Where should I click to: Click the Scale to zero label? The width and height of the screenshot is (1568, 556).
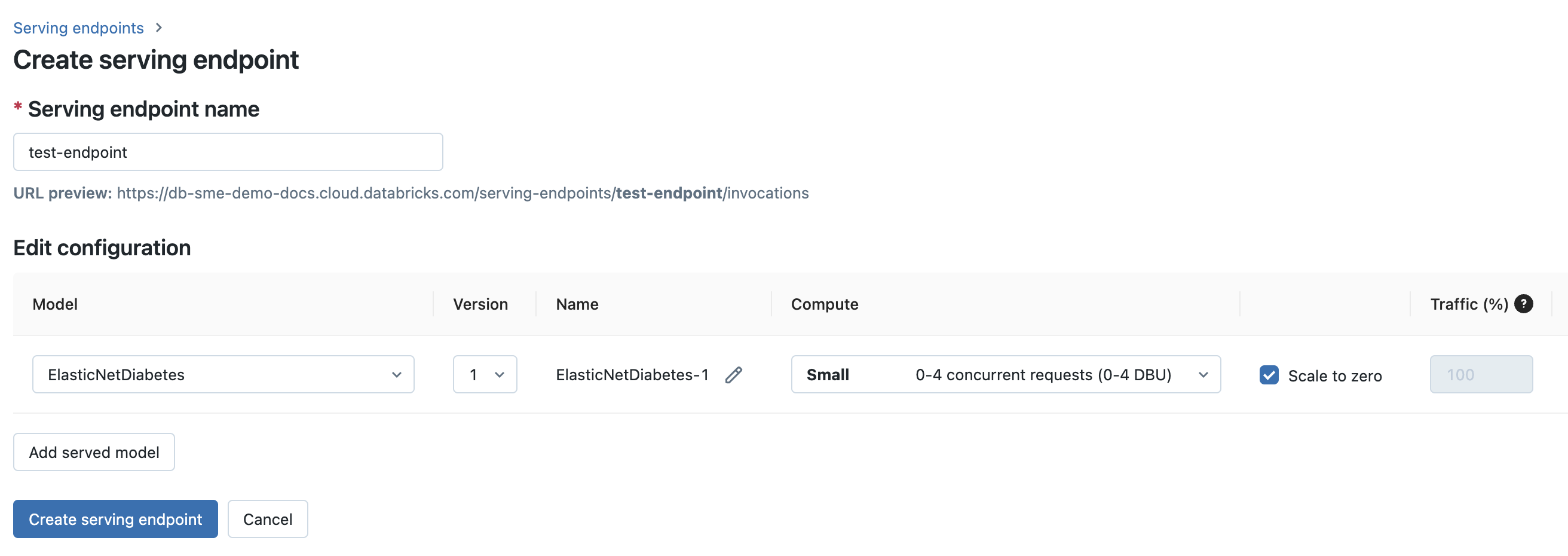[x=1335, y=375]
